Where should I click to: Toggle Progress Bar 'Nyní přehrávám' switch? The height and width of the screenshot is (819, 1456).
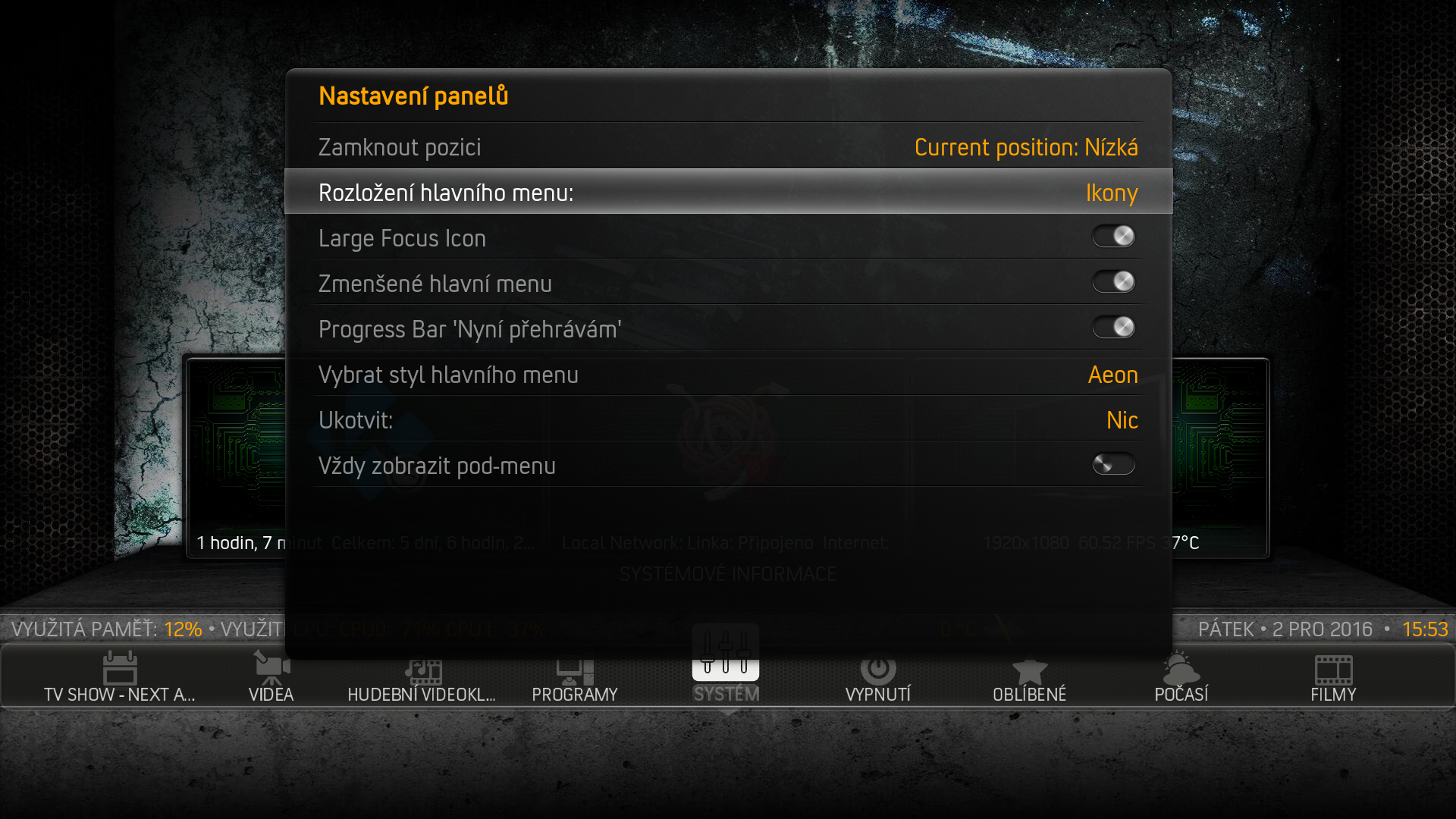[1113, 328]
